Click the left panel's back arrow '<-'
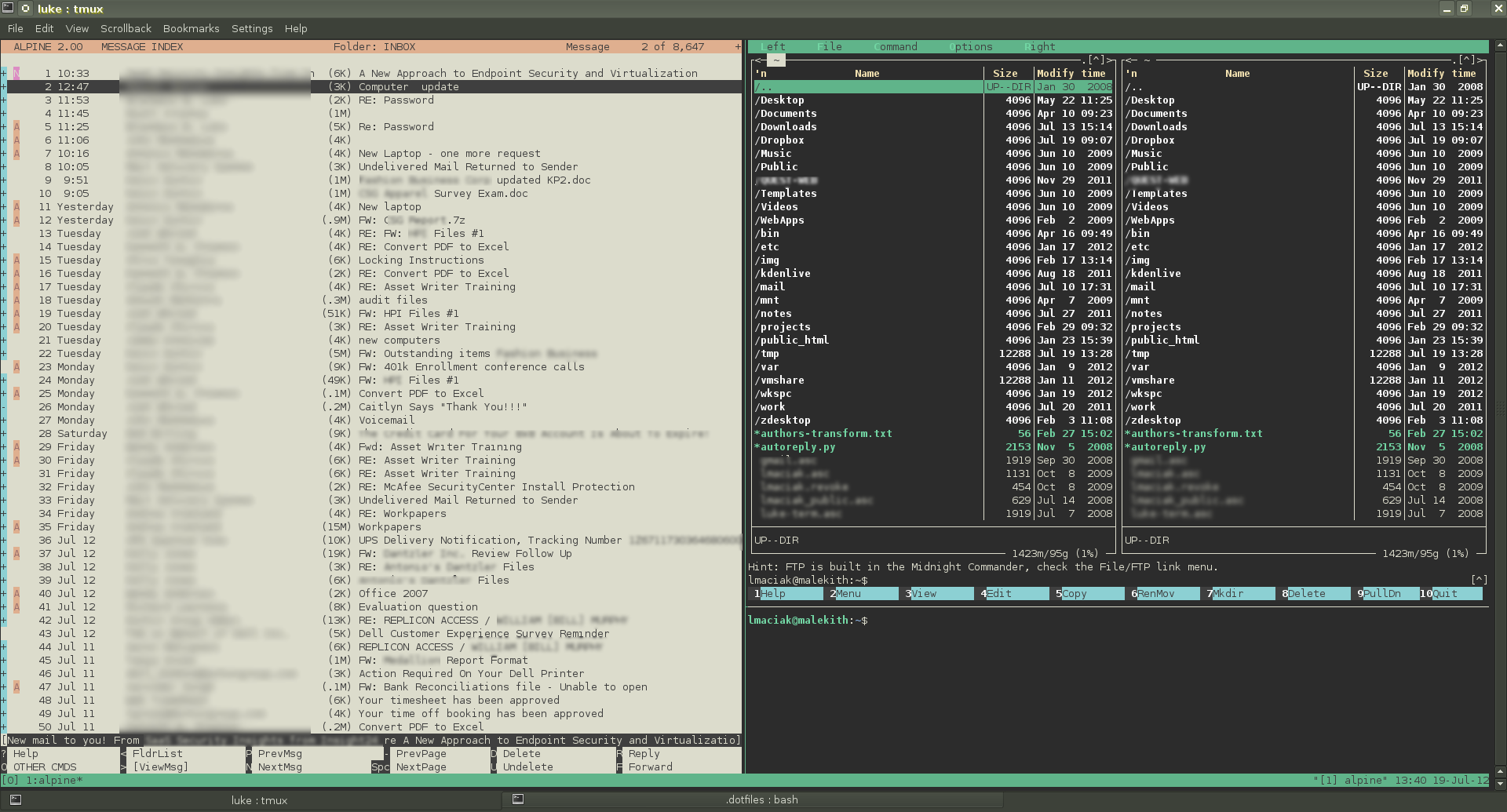Viewport: 1507px width, 812px height. coord(758,60)
